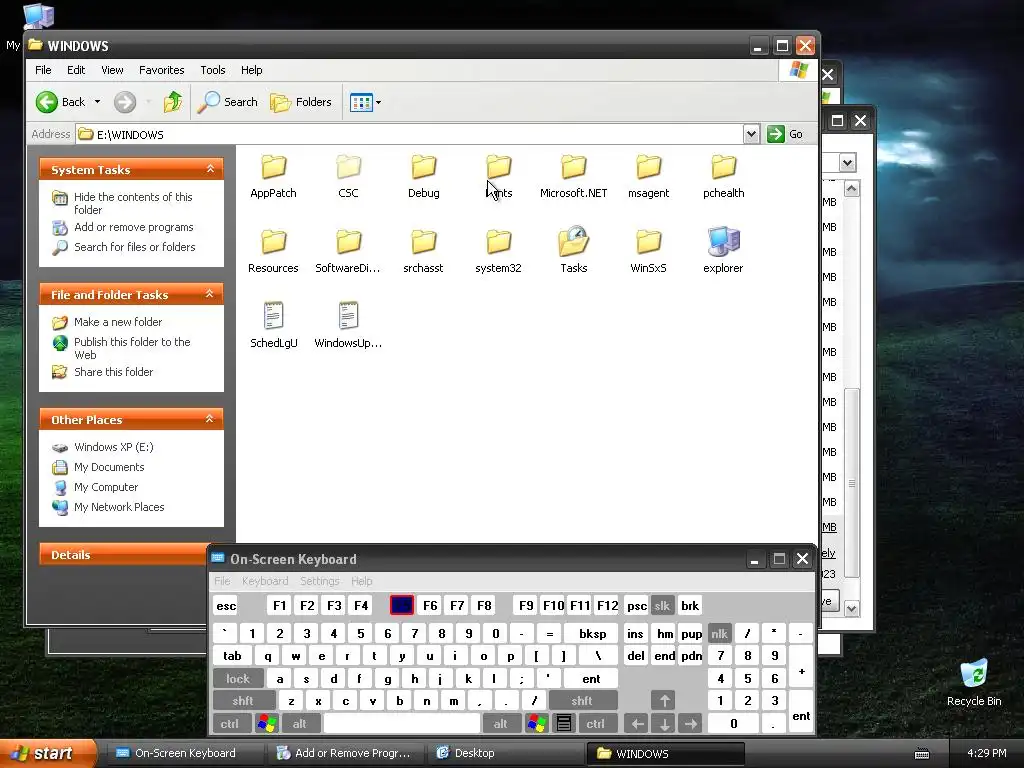Click Hide the contents of this folder

133,203
